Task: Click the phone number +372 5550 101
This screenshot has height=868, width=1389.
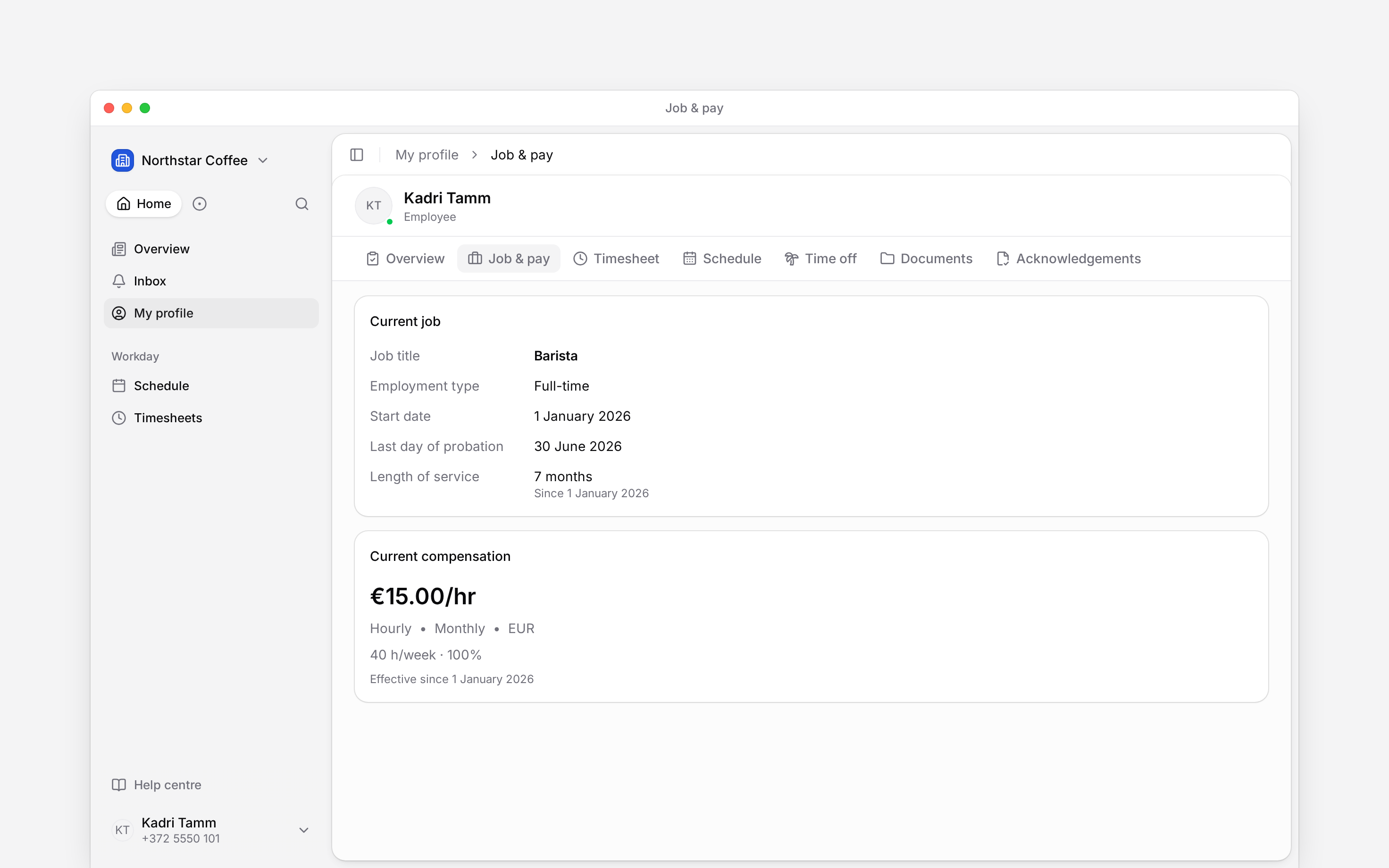Action: 181,839
